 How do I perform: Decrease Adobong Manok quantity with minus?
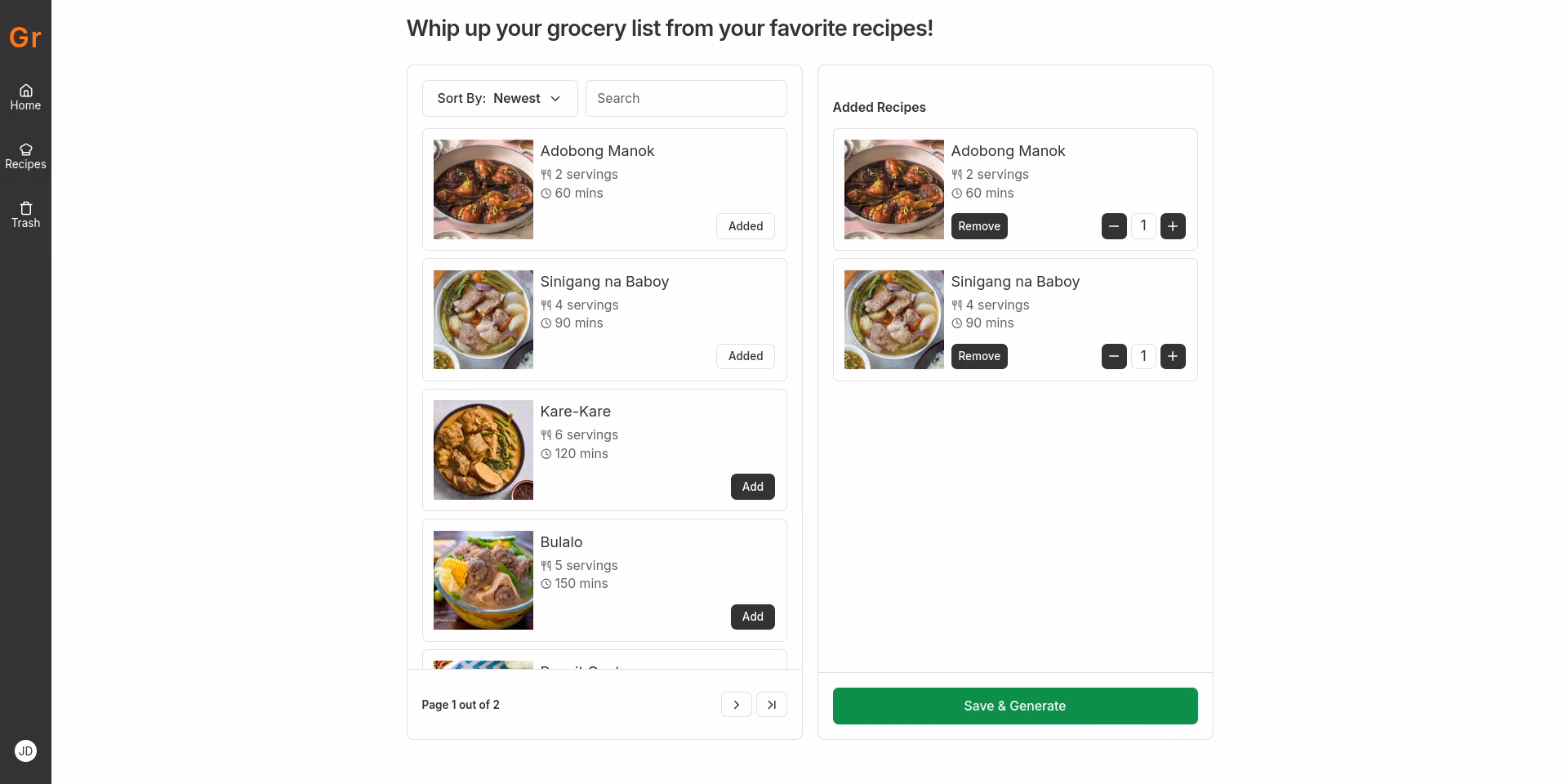pyautogui.click(x=1114, y=226)
